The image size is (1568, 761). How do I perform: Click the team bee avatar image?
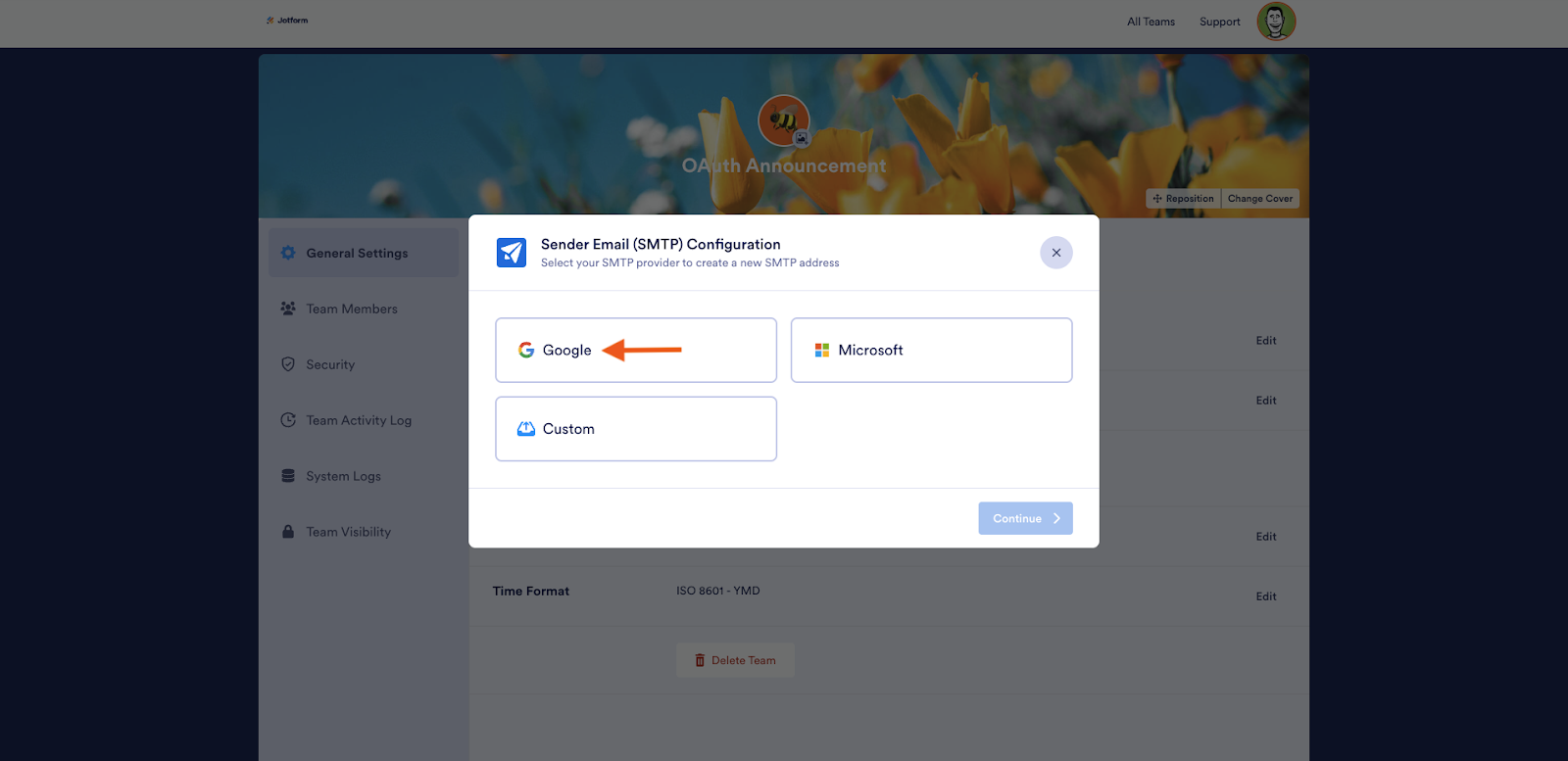click(x=783, y=120)
